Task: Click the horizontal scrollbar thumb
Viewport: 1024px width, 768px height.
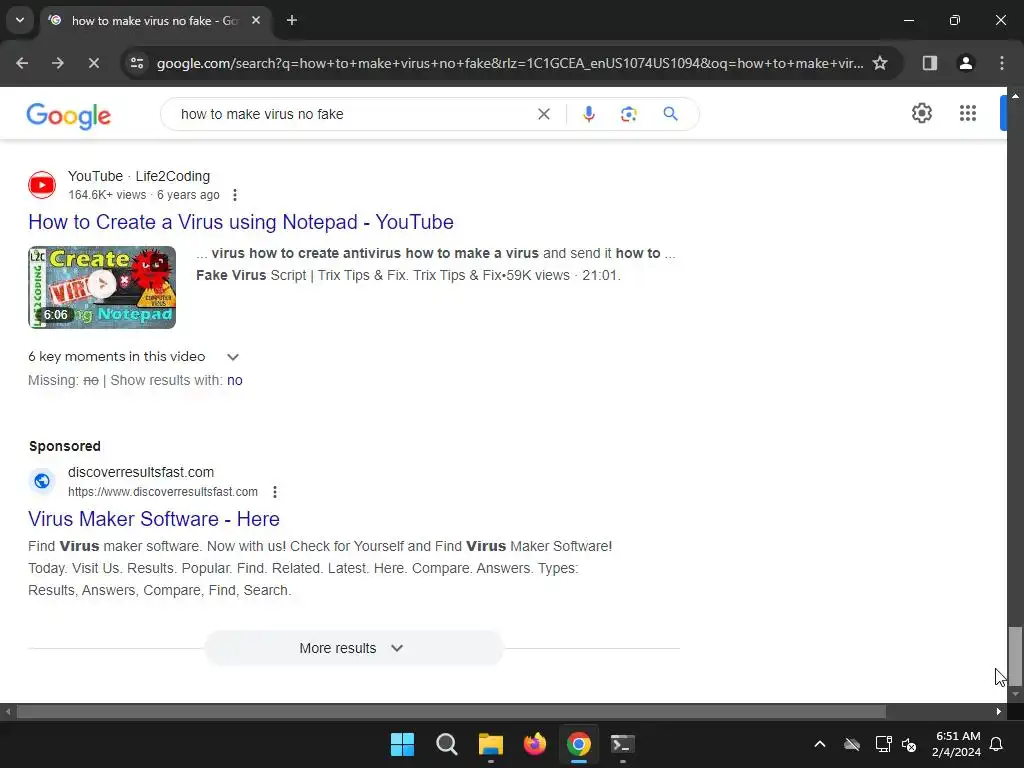Action: [451, 711]
